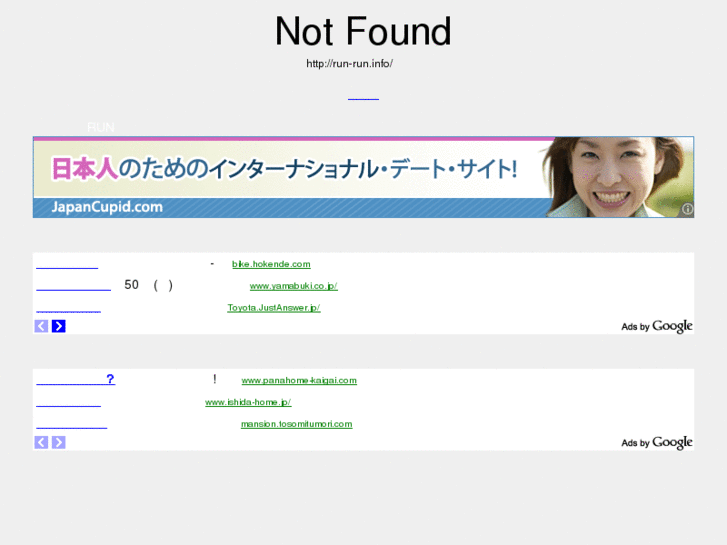Go to previous ads with hokende arrow

41,326
